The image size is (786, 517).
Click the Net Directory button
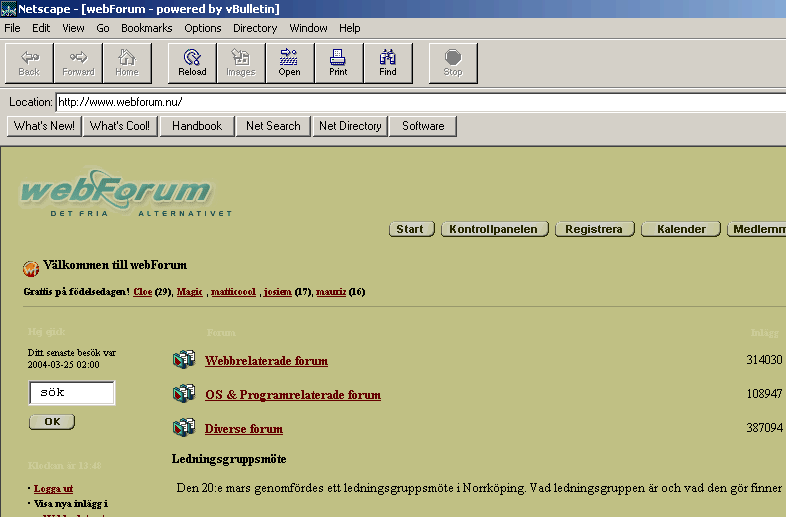pyautogui.click(x=350, y=126)
